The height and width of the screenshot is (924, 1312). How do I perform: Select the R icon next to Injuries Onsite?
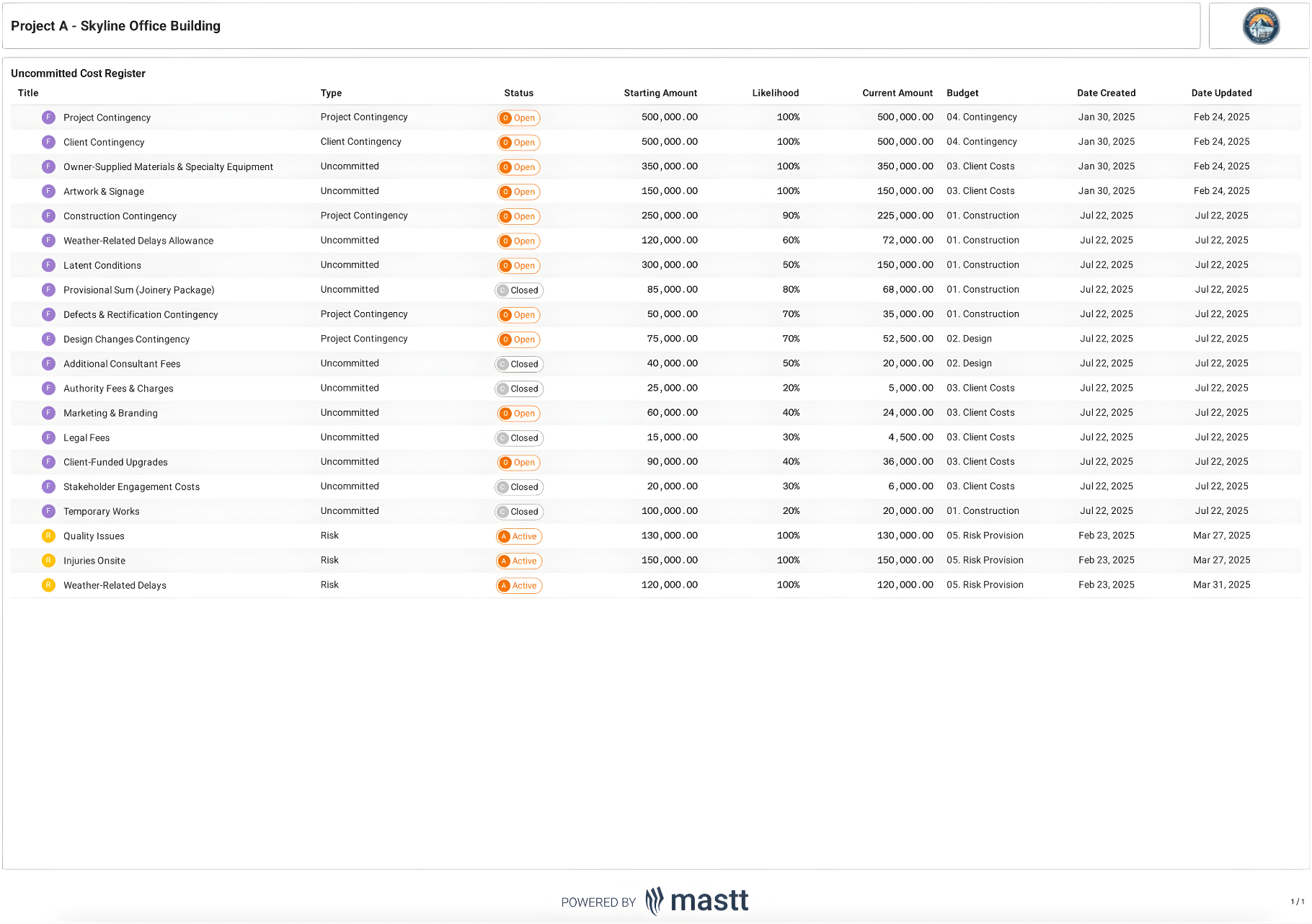pos(48,560)
